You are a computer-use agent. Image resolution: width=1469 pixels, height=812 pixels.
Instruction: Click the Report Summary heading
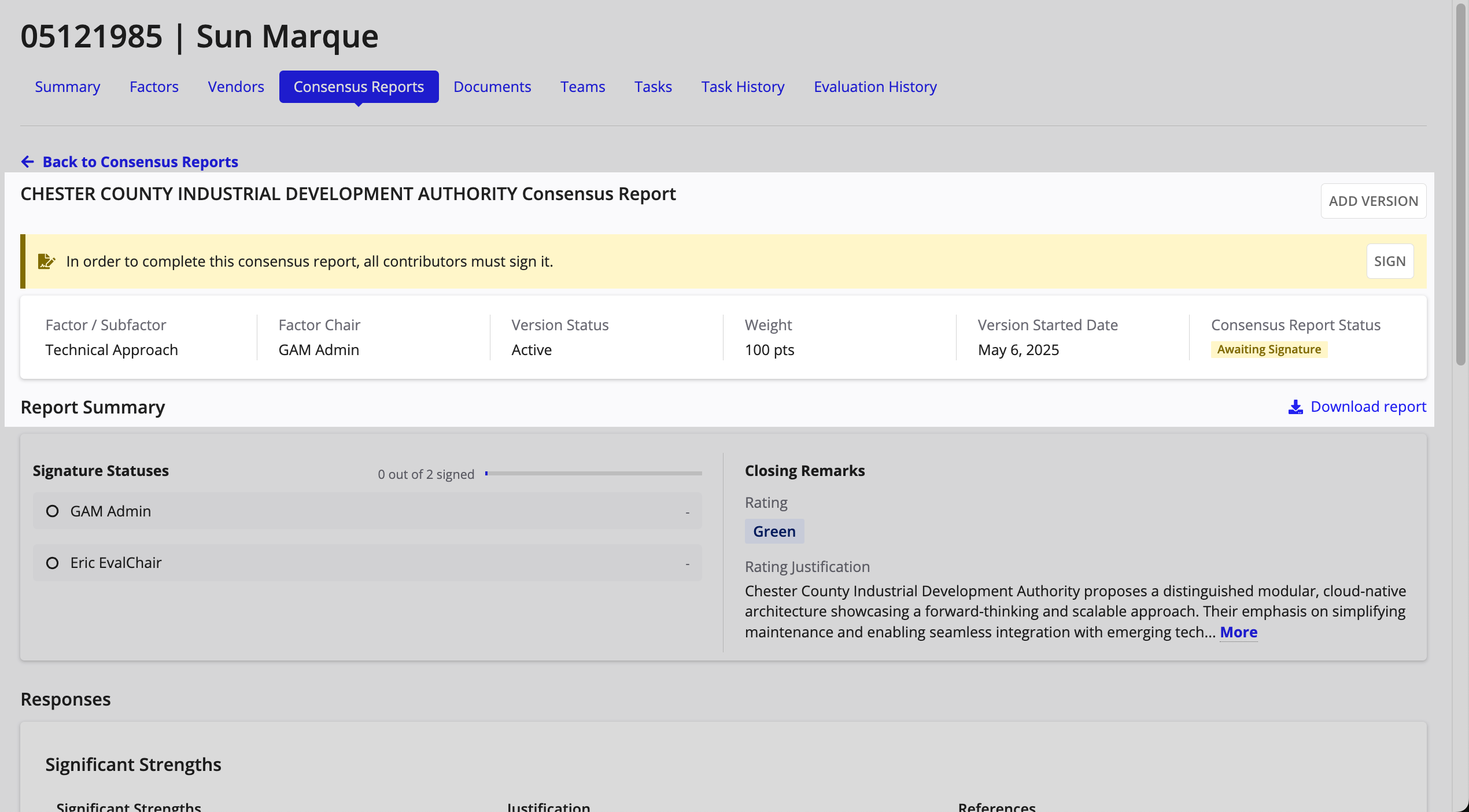[93, 407]
